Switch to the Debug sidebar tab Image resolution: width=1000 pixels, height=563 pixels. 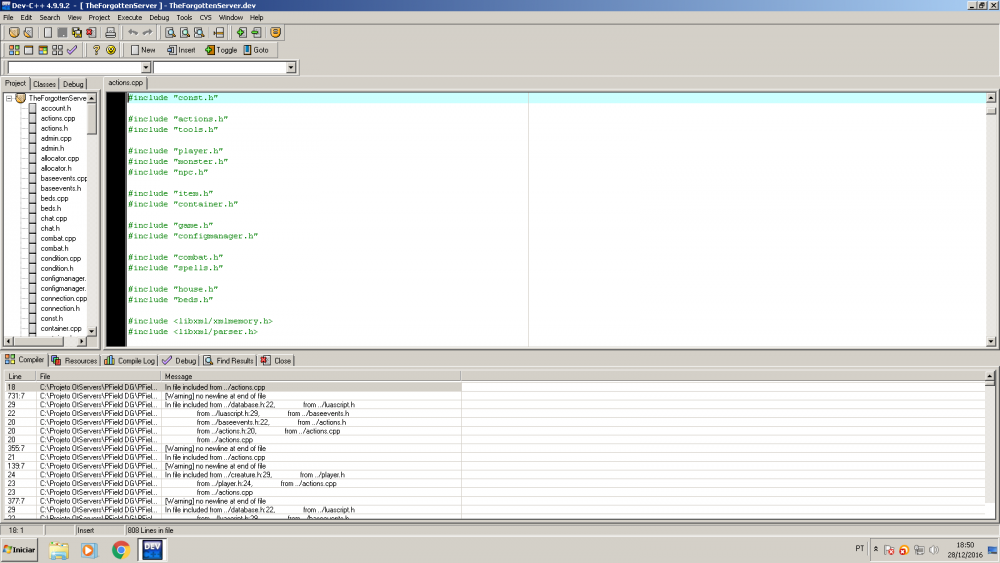73,84
